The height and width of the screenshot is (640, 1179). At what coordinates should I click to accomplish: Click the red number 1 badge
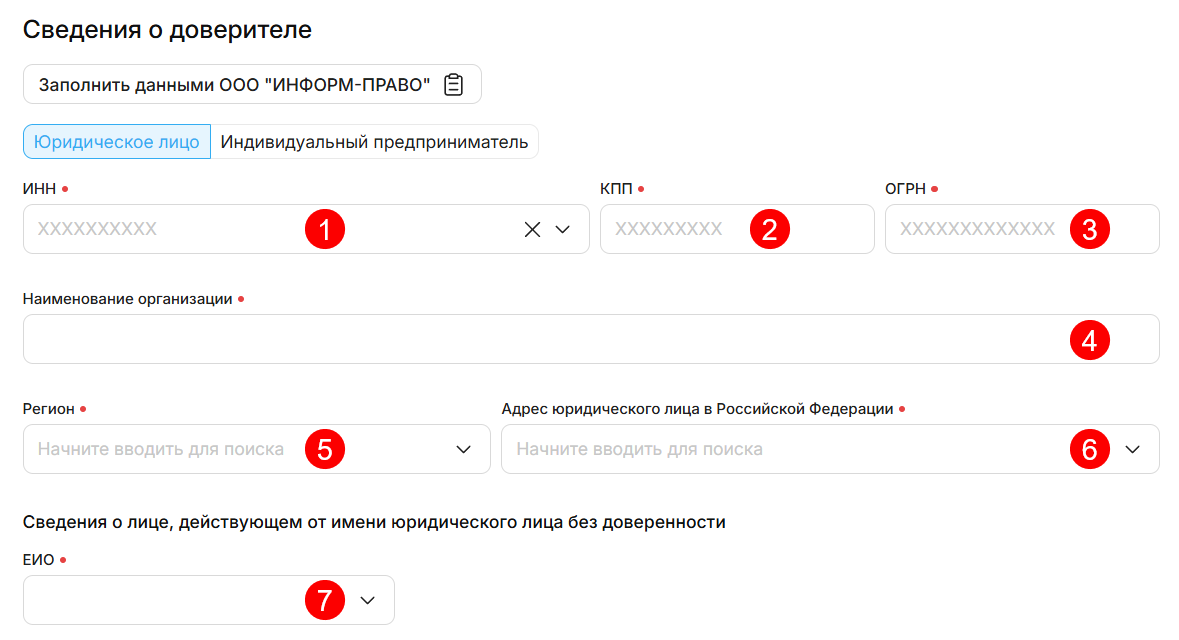pyautogui.click(x=324, y=229)
